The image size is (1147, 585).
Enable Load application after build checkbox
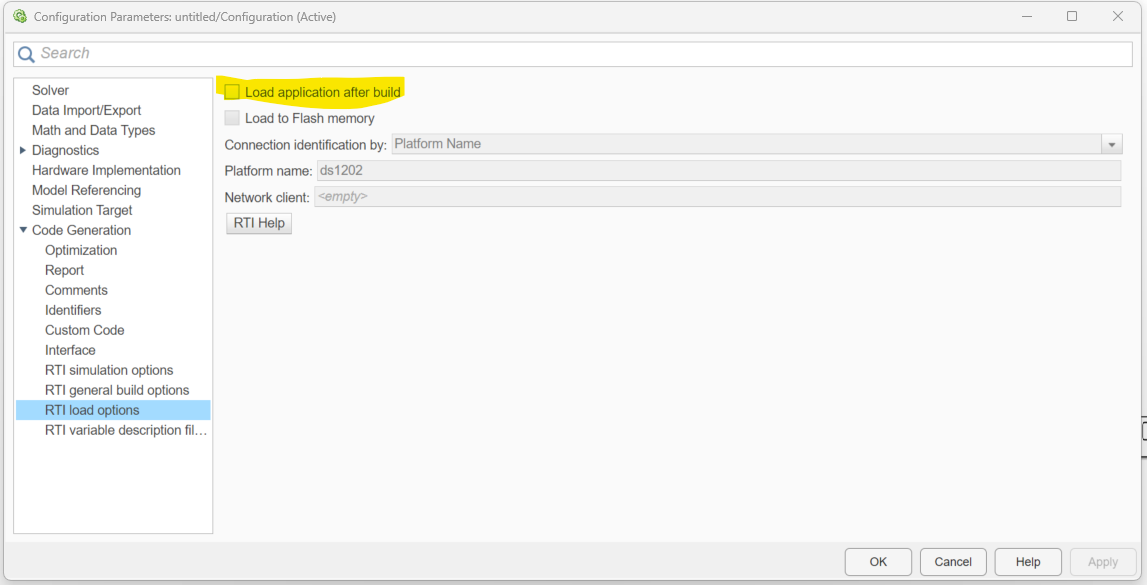click(x=232, y=92)
